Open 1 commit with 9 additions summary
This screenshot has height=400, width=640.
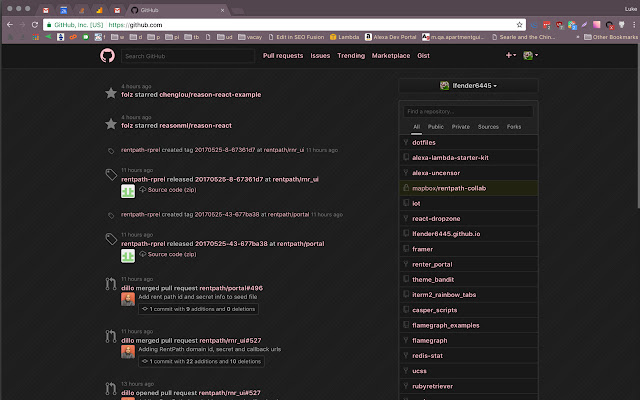point(198,309)
